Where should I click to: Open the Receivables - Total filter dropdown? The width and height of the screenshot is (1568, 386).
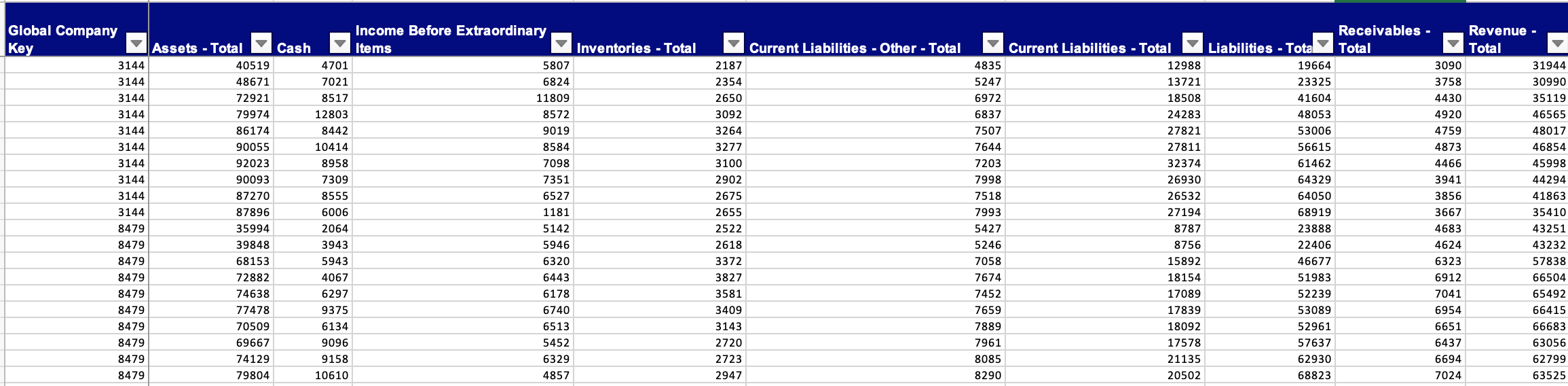point(1453,43)
